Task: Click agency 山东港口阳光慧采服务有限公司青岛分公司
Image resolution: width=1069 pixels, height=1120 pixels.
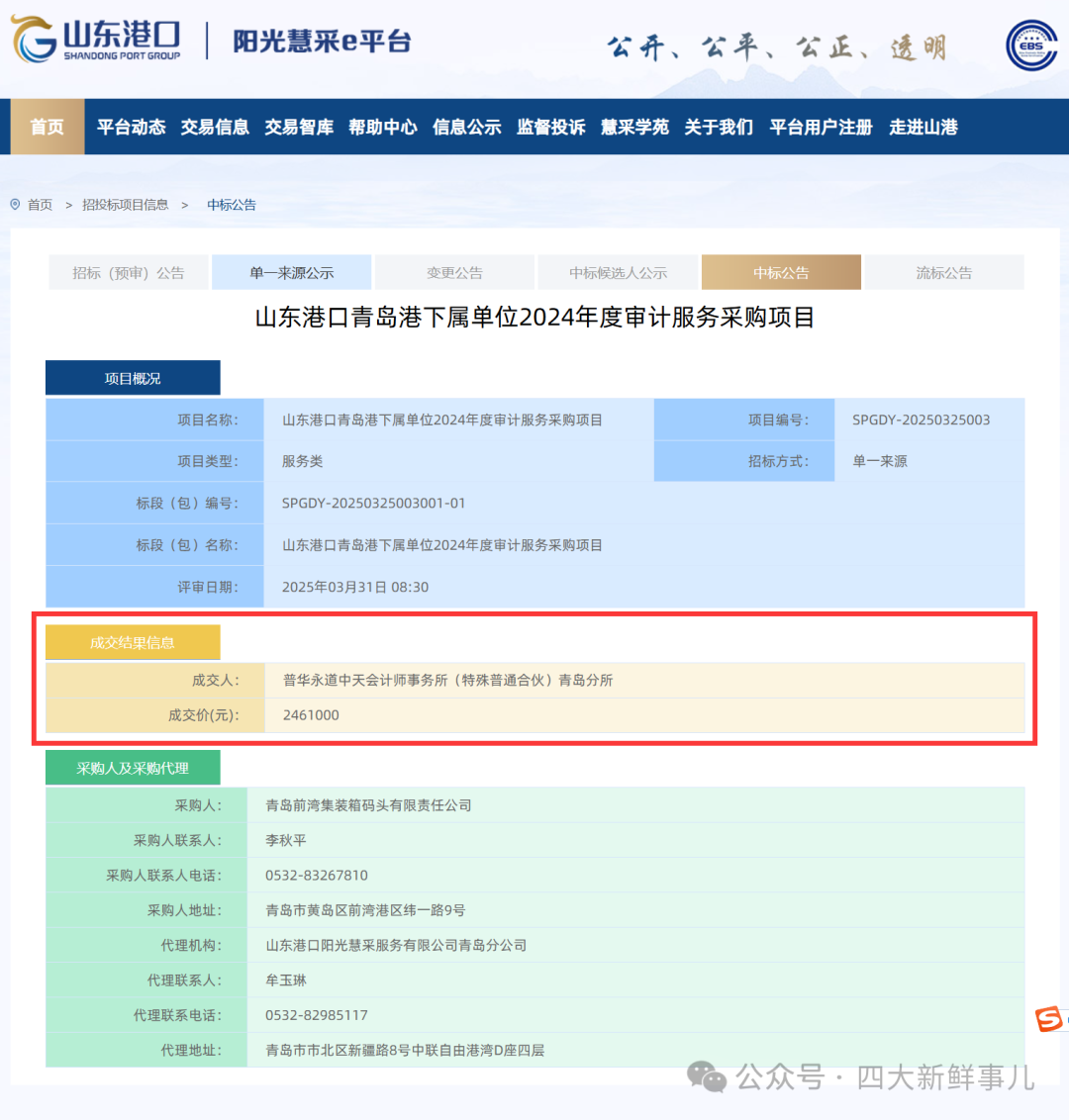Action: click(x=396, y=945)
